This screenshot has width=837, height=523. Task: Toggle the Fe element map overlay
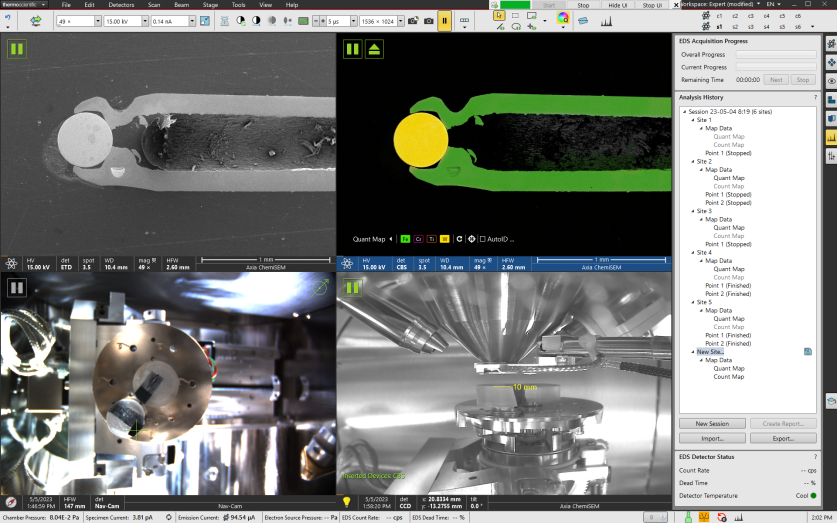tap(405, 239)
